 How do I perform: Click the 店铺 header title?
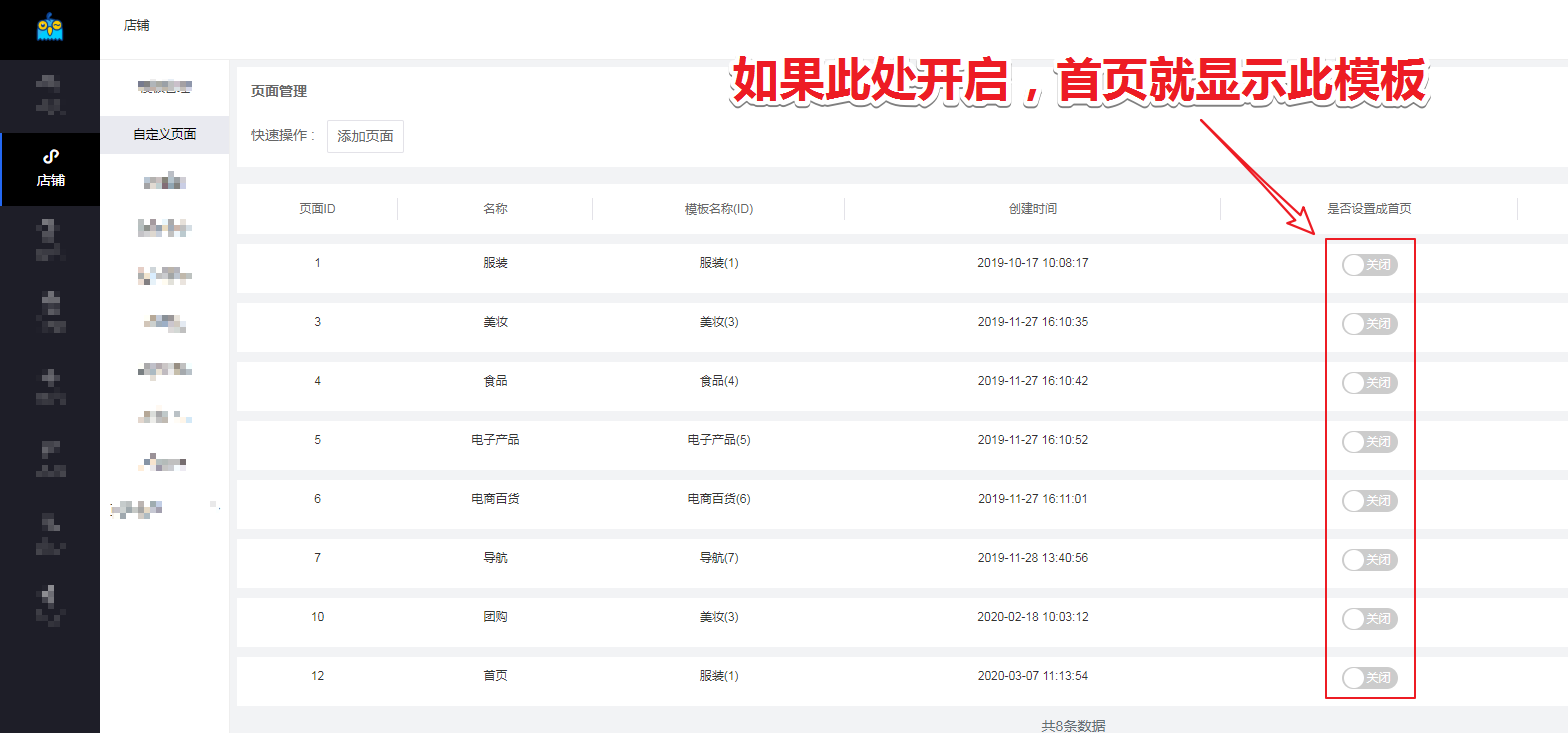137,25
